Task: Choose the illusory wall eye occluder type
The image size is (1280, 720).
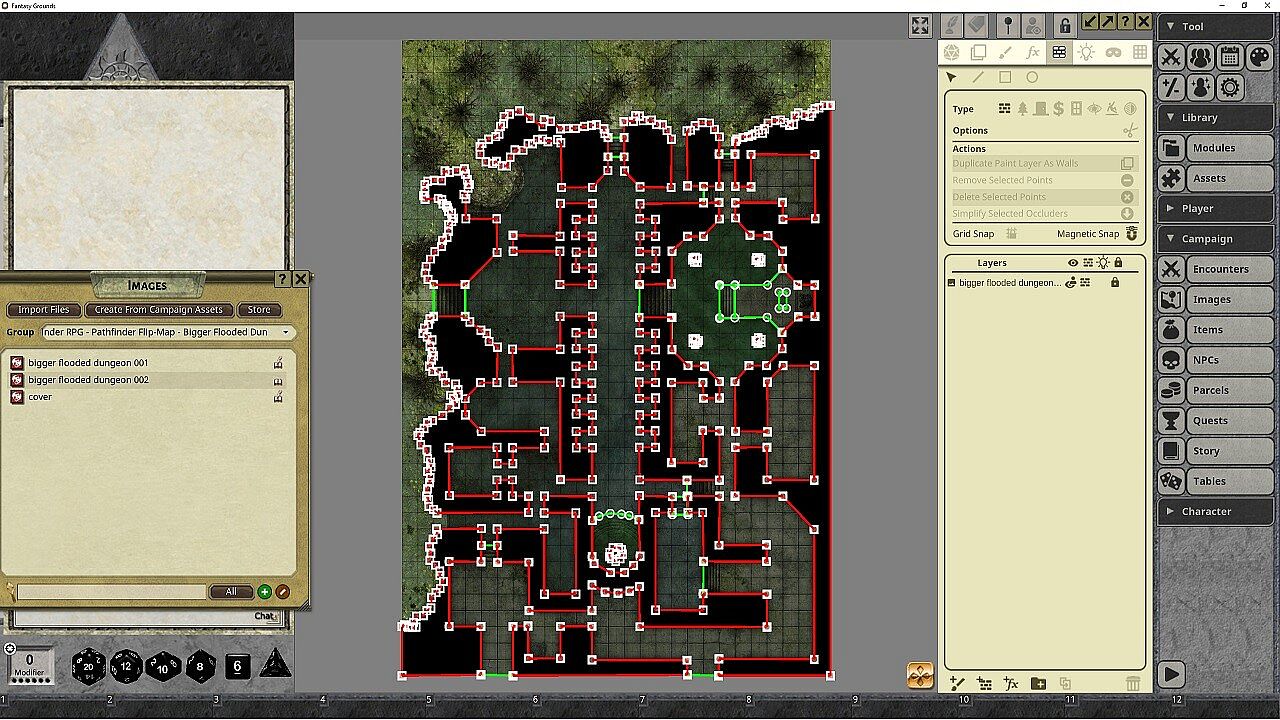Action: click(1094, 109)
